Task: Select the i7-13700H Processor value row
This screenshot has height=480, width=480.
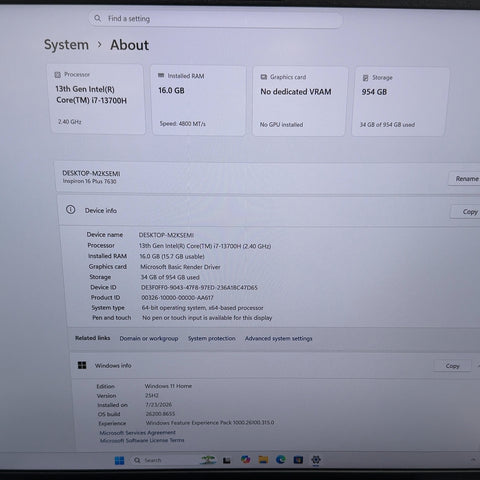Action: (205, 246)
